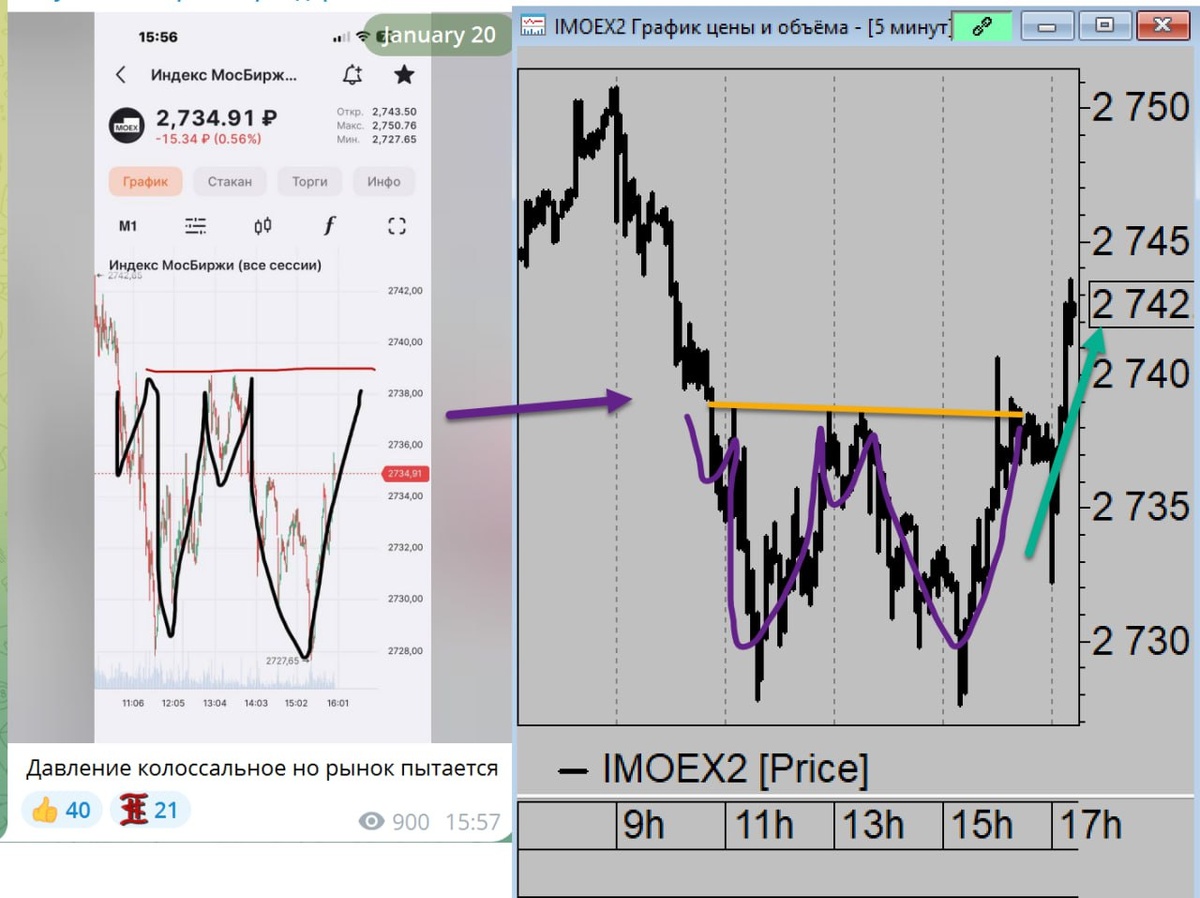Expand the chart to fullscreen
Screen dimensions: 1200x898
397,226
